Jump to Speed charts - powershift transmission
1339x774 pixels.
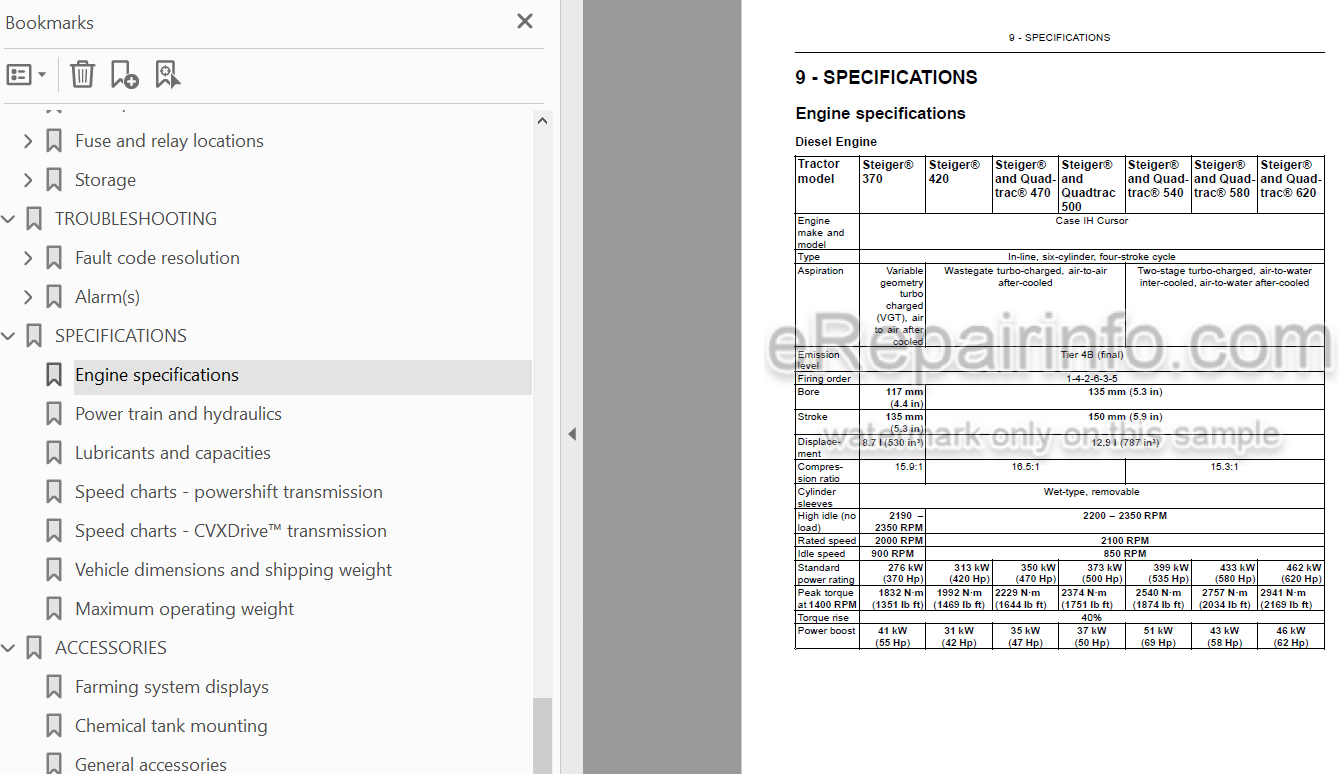pos(229,492)
